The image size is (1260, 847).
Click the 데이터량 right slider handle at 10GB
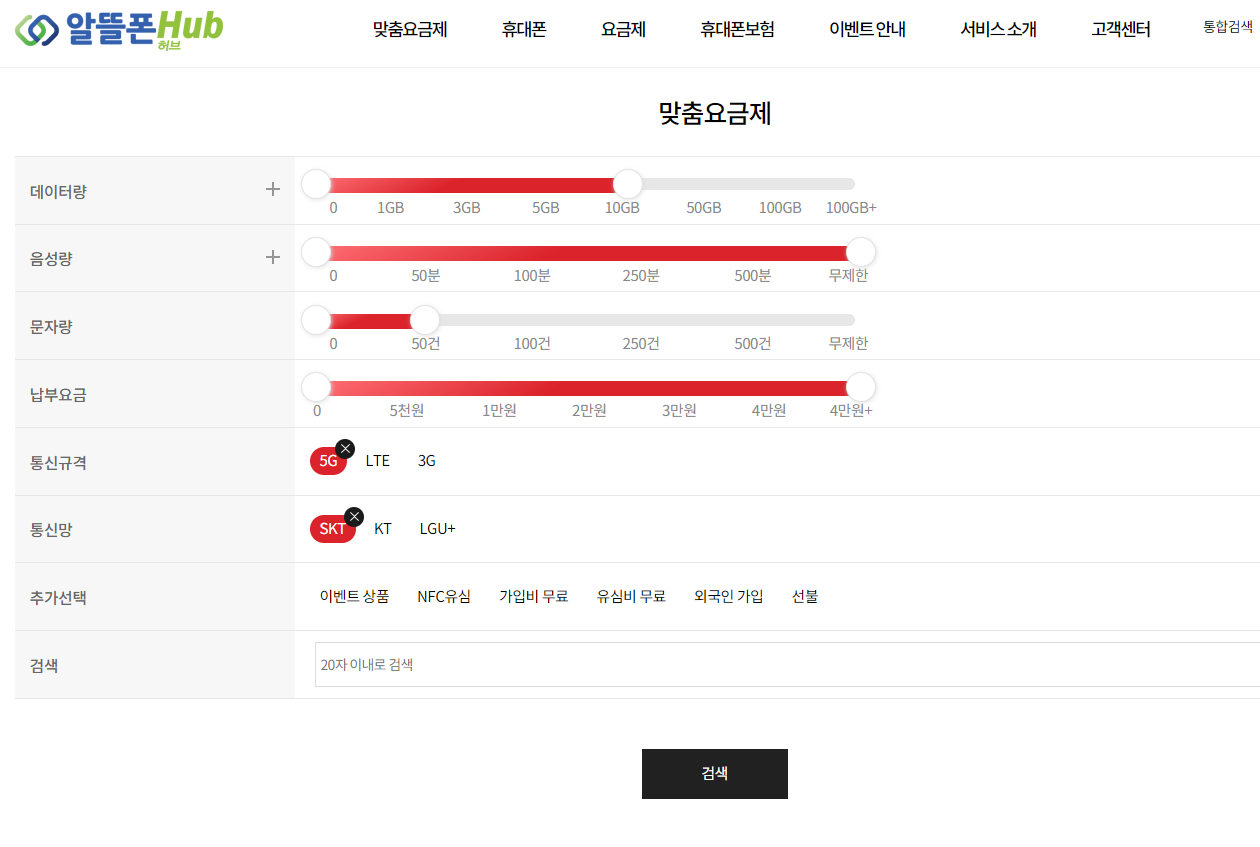tap(627, 184)
